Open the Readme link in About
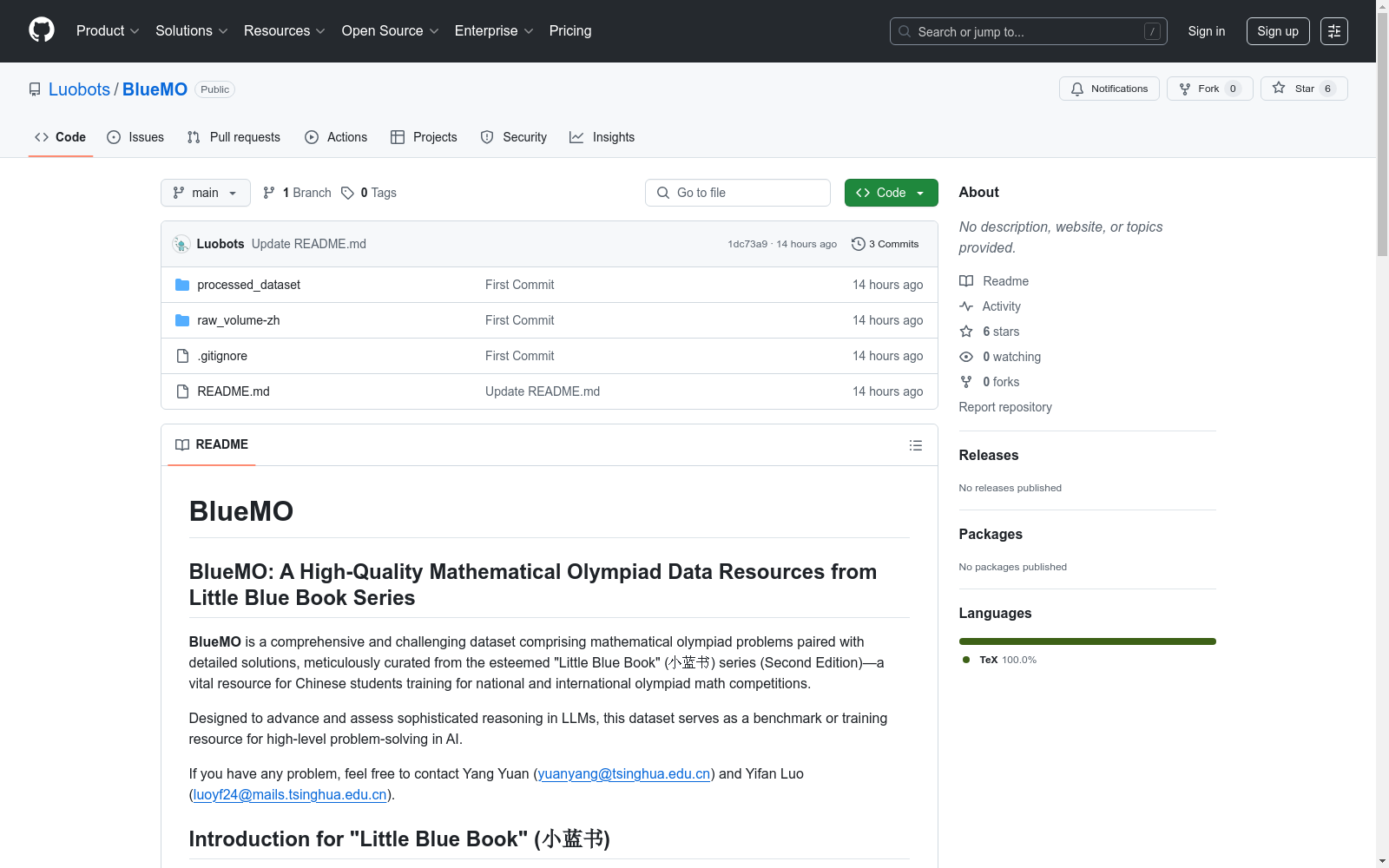This screenshot has width=1389, height=868. click(x=994, y=281)
